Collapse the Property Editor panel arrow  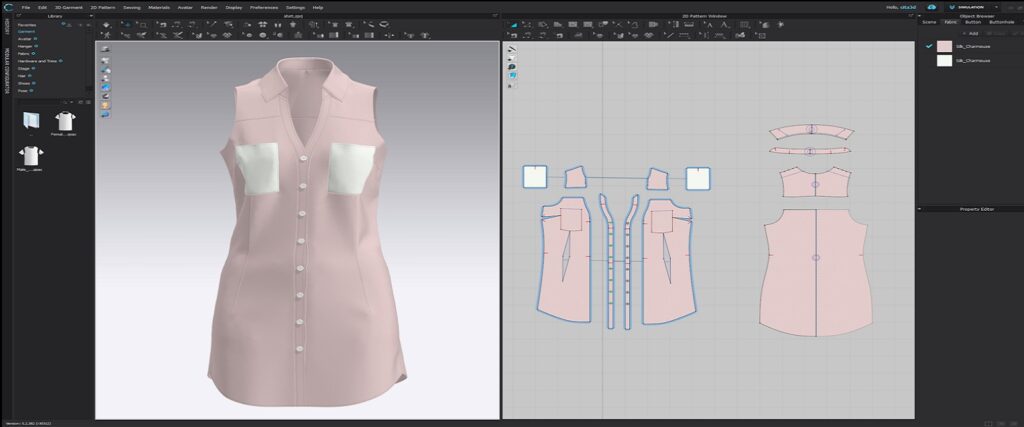point(920,209)
